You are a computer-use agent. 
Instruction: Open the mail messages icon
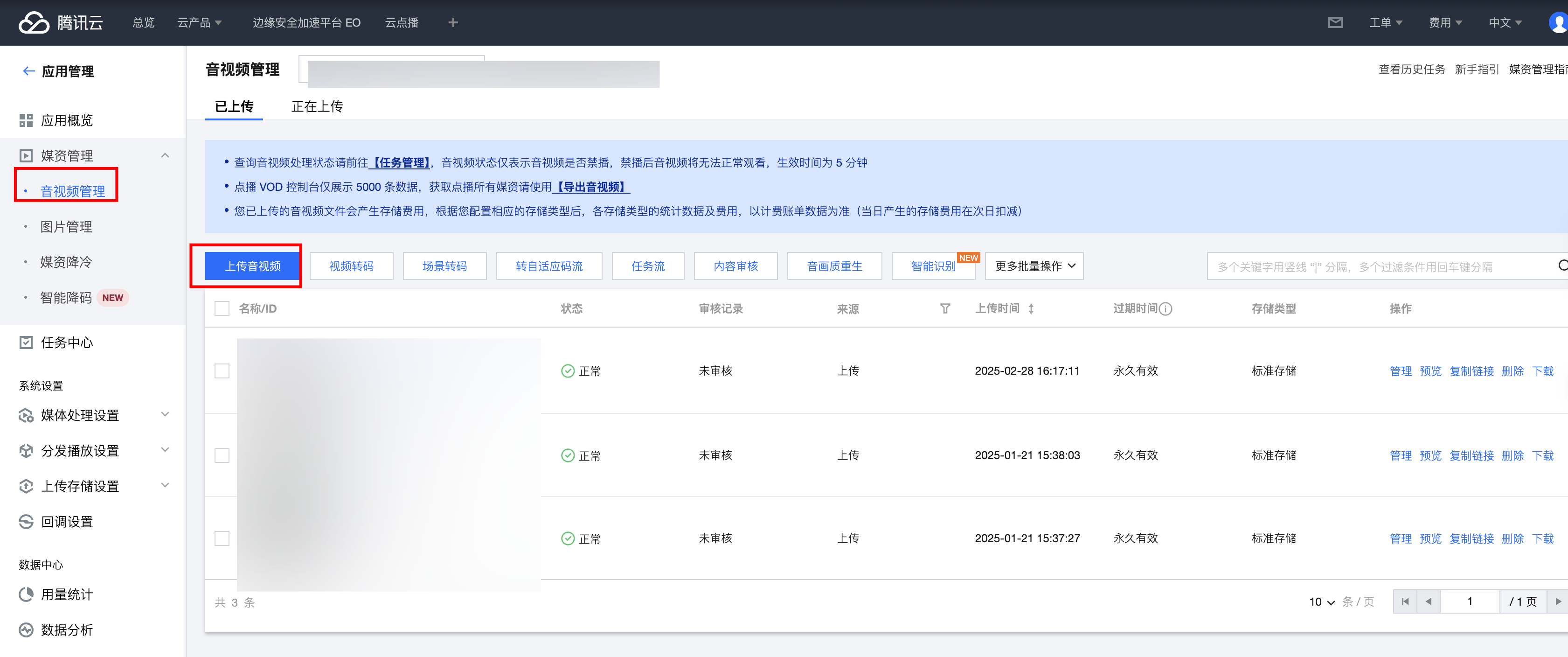[1335, 22]
